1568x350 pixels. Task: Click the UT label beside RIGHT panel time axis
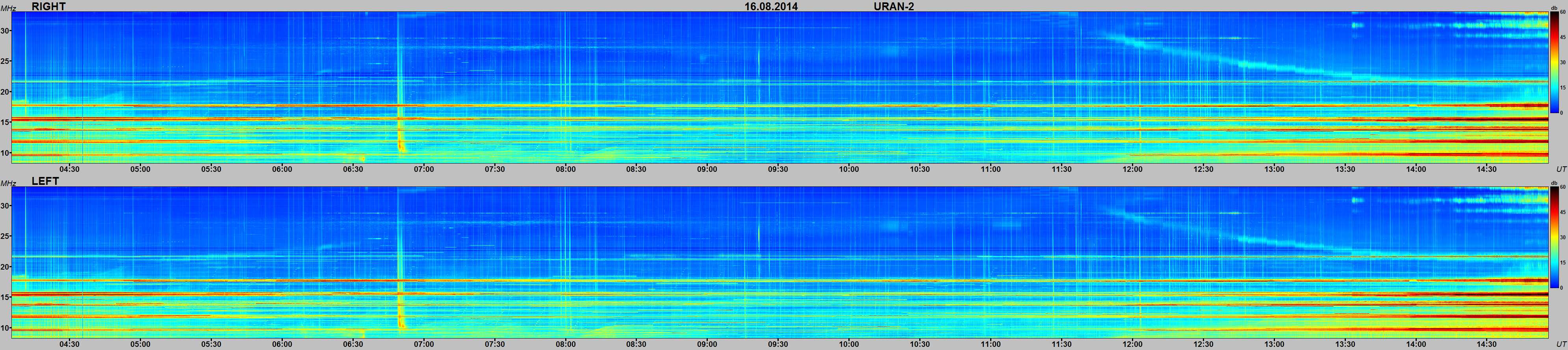click(1560, 169)
